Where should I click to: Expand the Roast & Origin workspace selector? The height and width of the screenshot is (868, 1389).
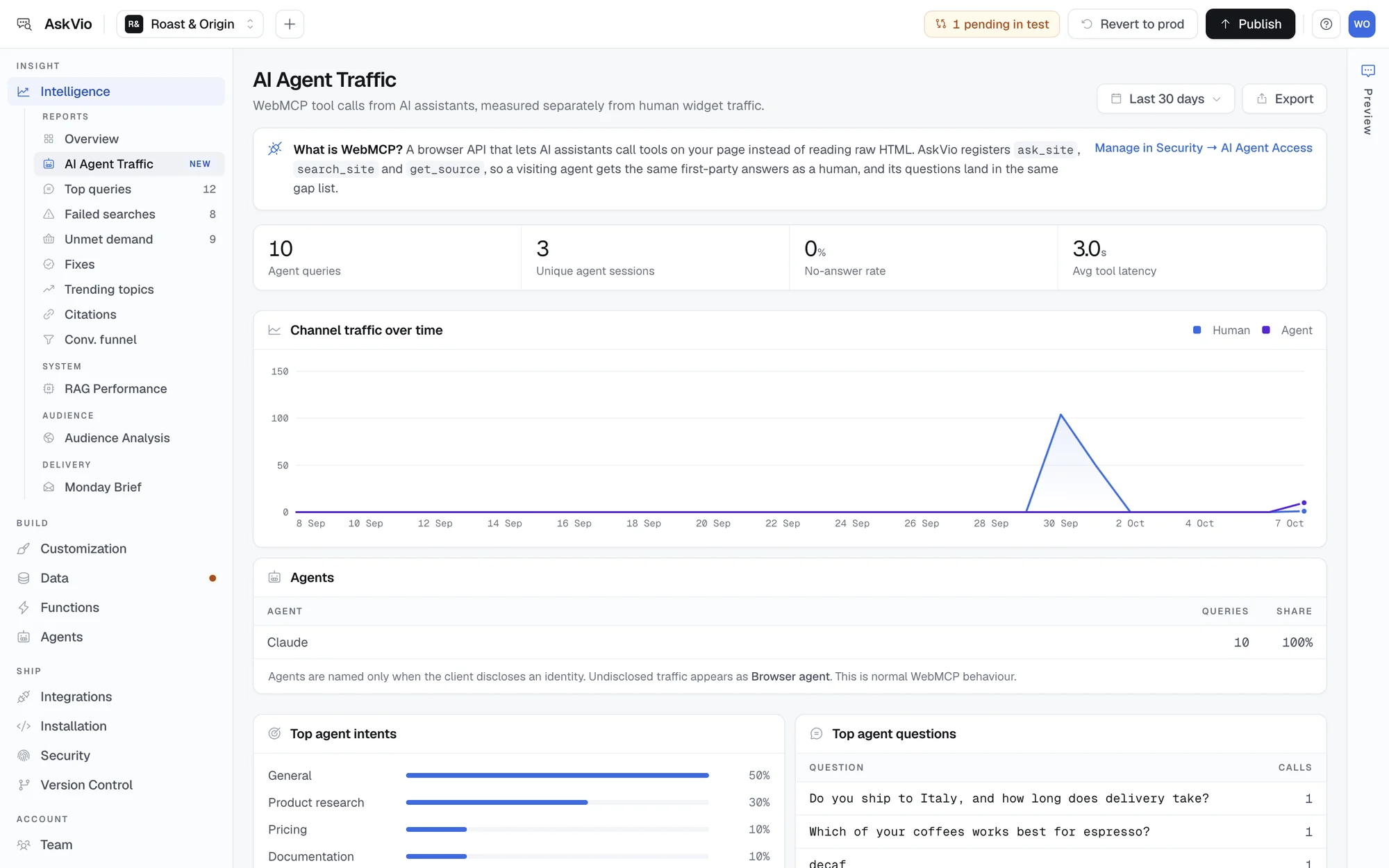tap(190, 24)
